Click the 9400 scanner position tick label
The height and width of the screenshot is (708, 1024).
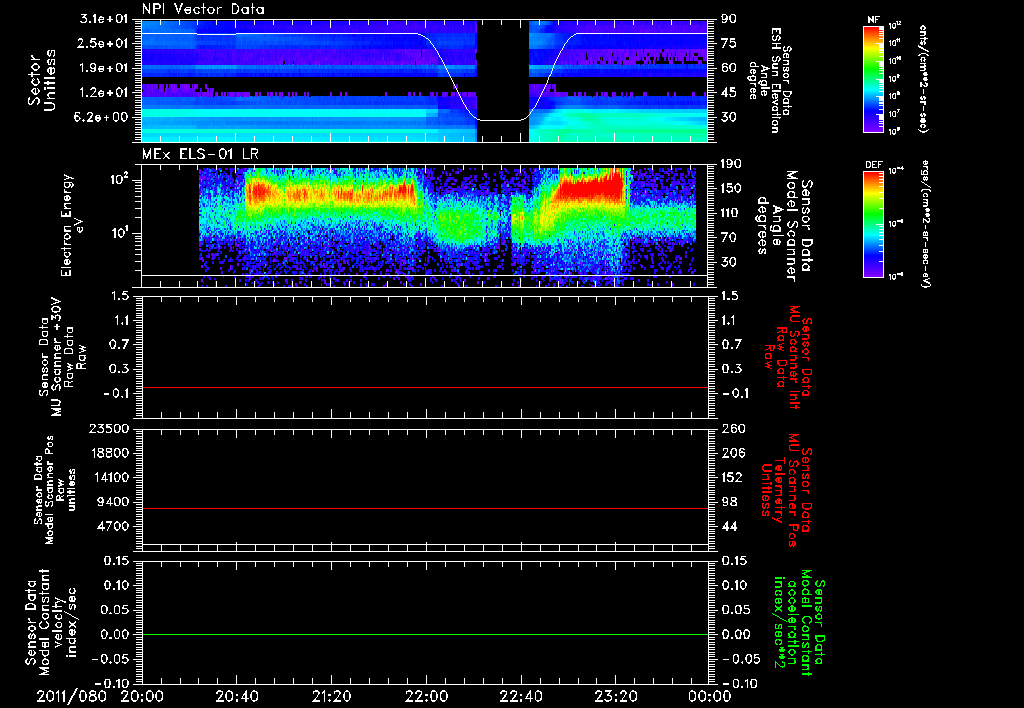(113, 502)
